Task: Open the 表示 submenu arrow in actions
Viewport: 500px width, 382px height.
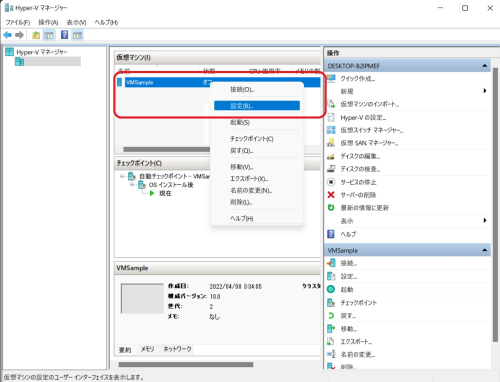Action: (485, 221)
